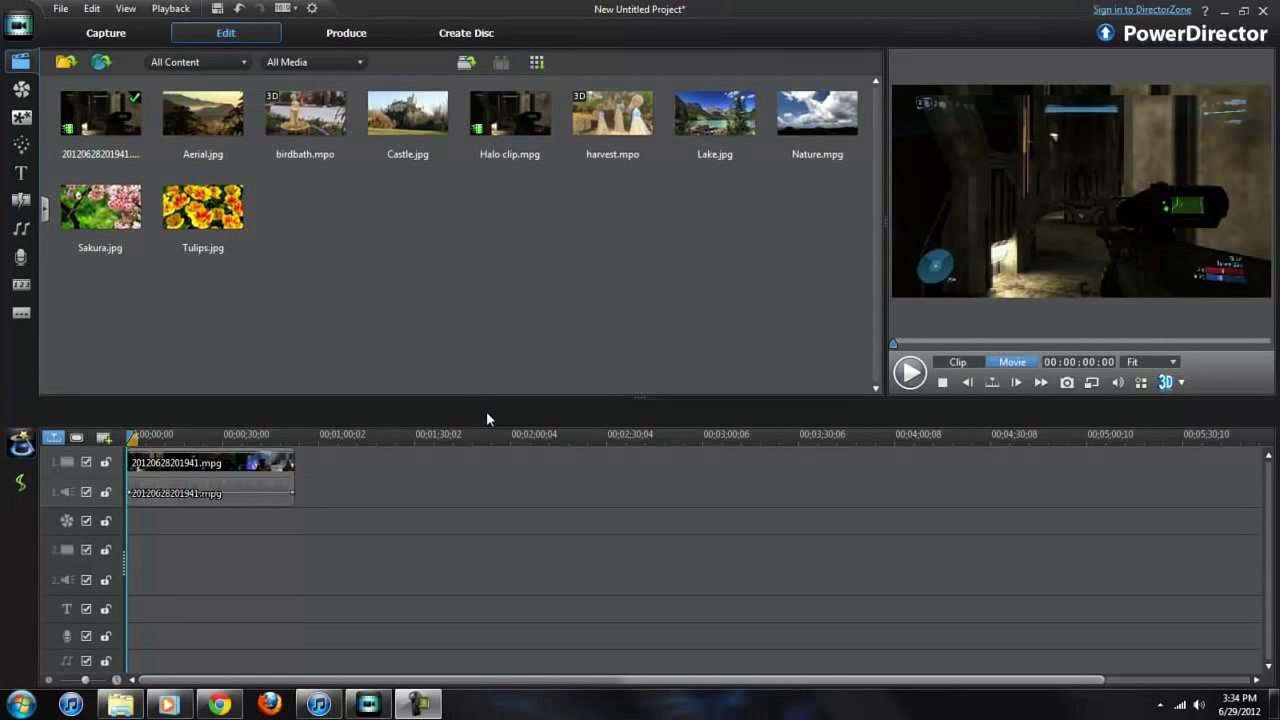Click Sign in to DirectorZone link

click(1142, 10)
